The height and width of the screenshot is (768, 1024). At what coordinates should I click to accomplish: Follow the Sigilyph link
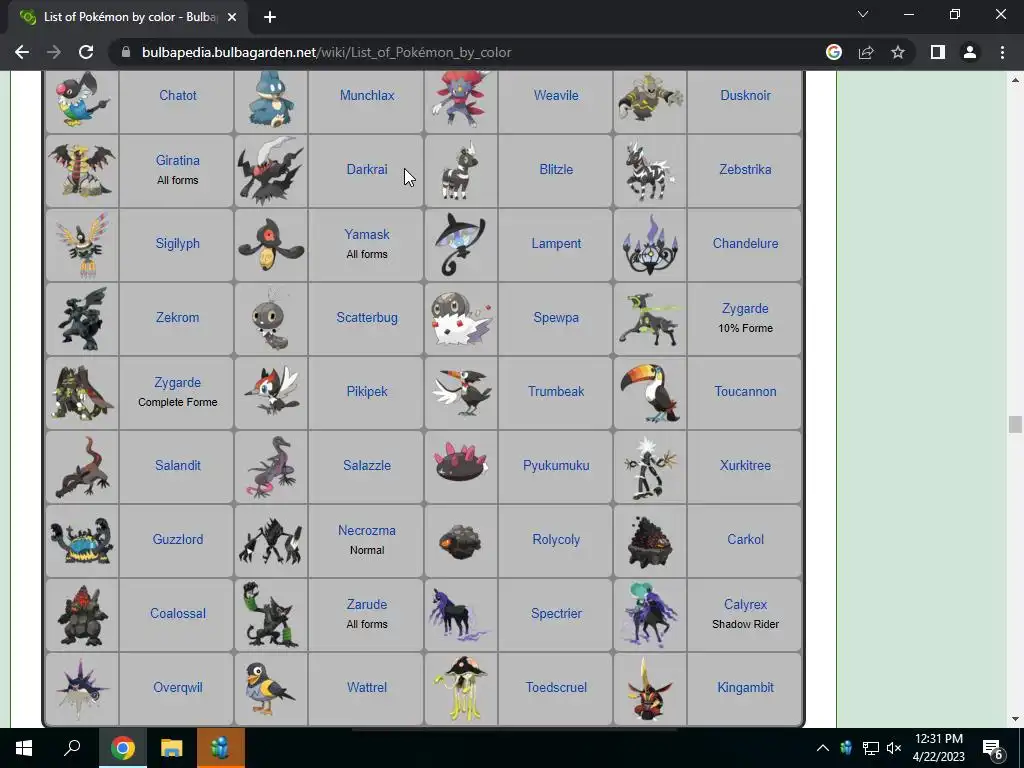tap(178, 244)
